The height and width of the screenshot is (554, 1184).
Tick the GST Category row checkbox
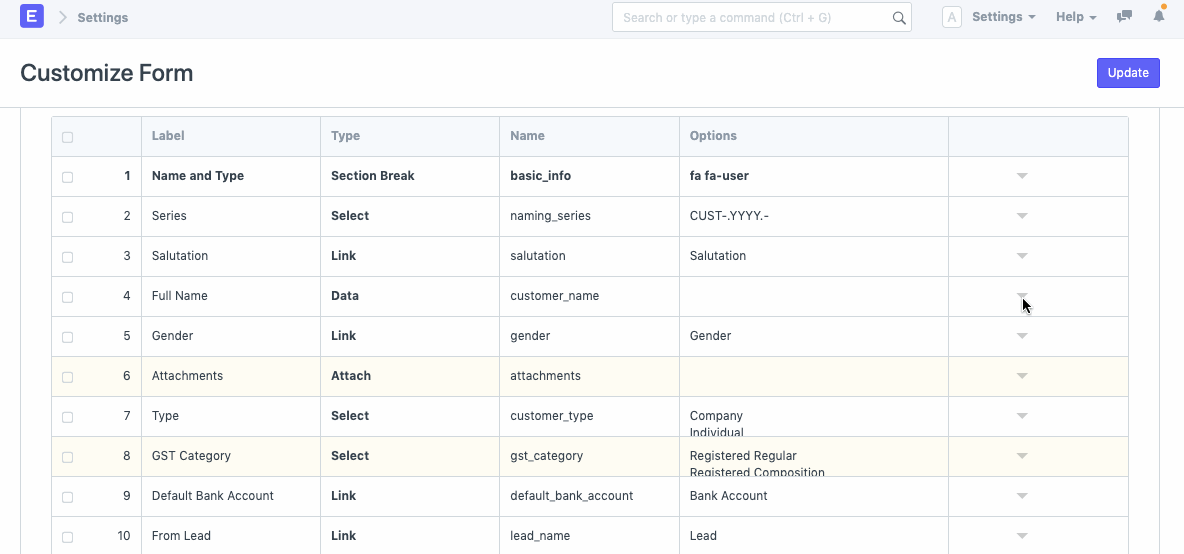tap(68, 457)
